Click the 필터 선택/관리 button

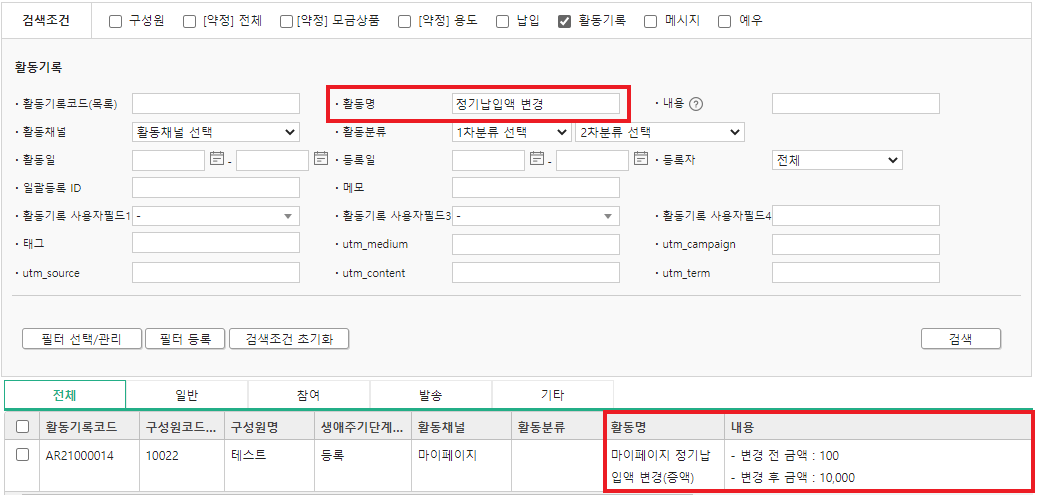82,339
